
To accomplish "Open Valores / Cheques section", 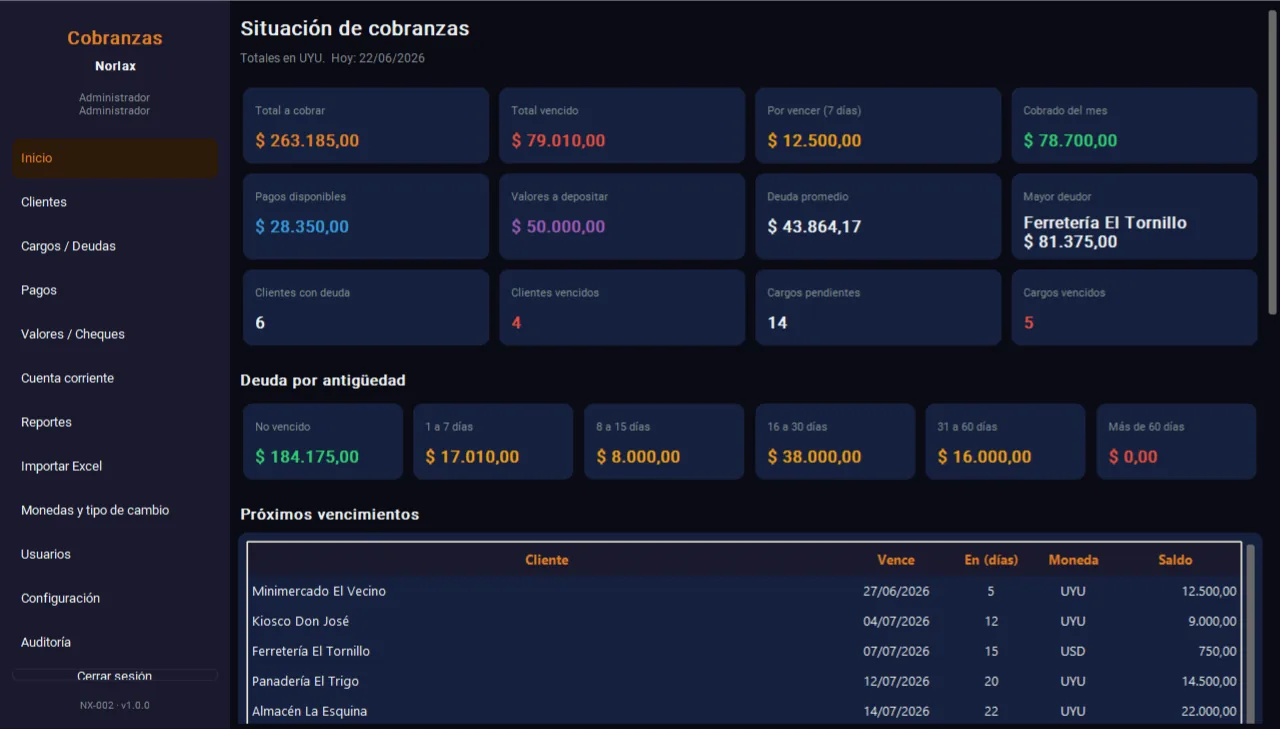I will (115, 334).
